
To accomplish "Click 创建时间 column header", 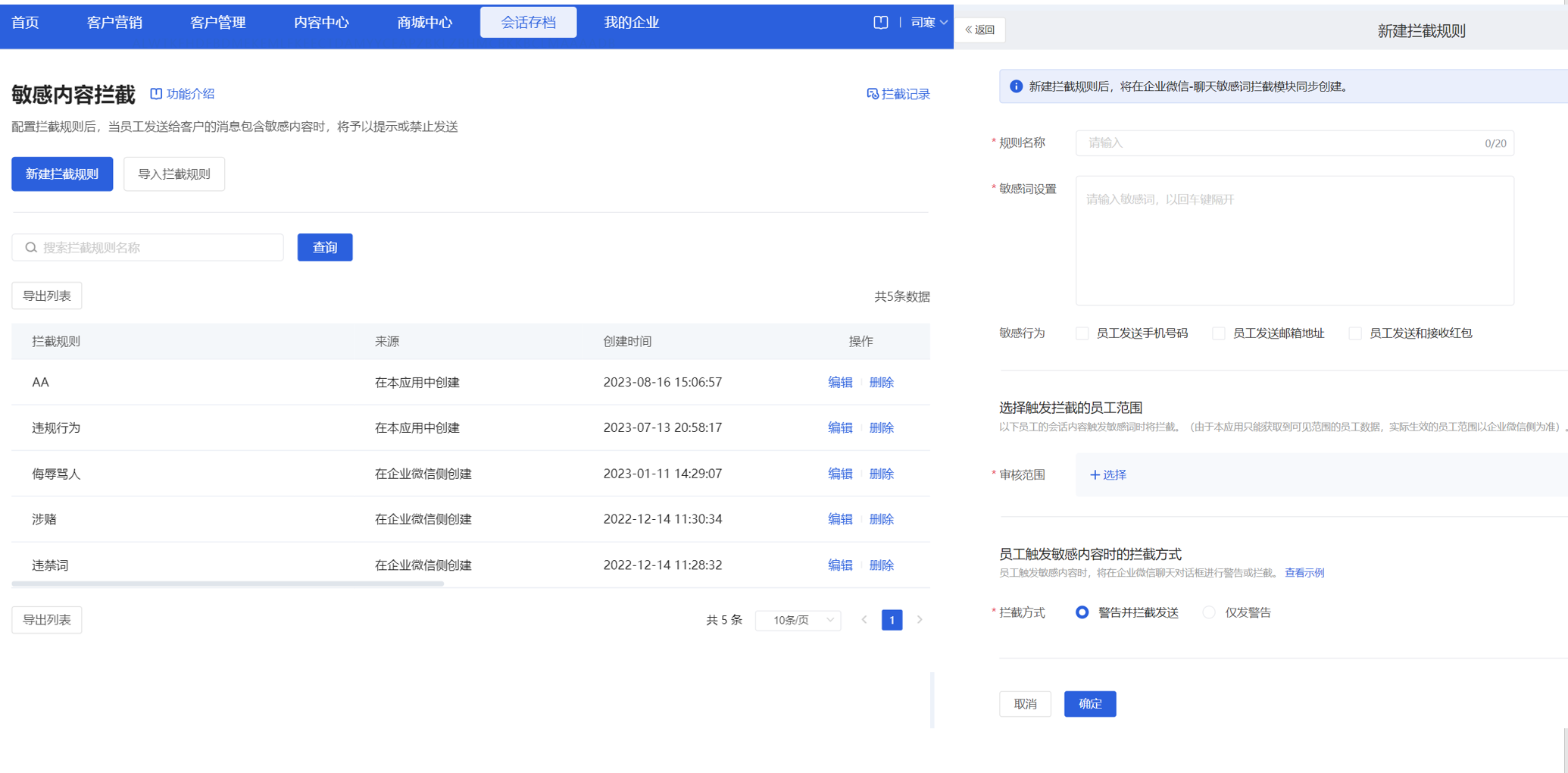I will (627, 342).
